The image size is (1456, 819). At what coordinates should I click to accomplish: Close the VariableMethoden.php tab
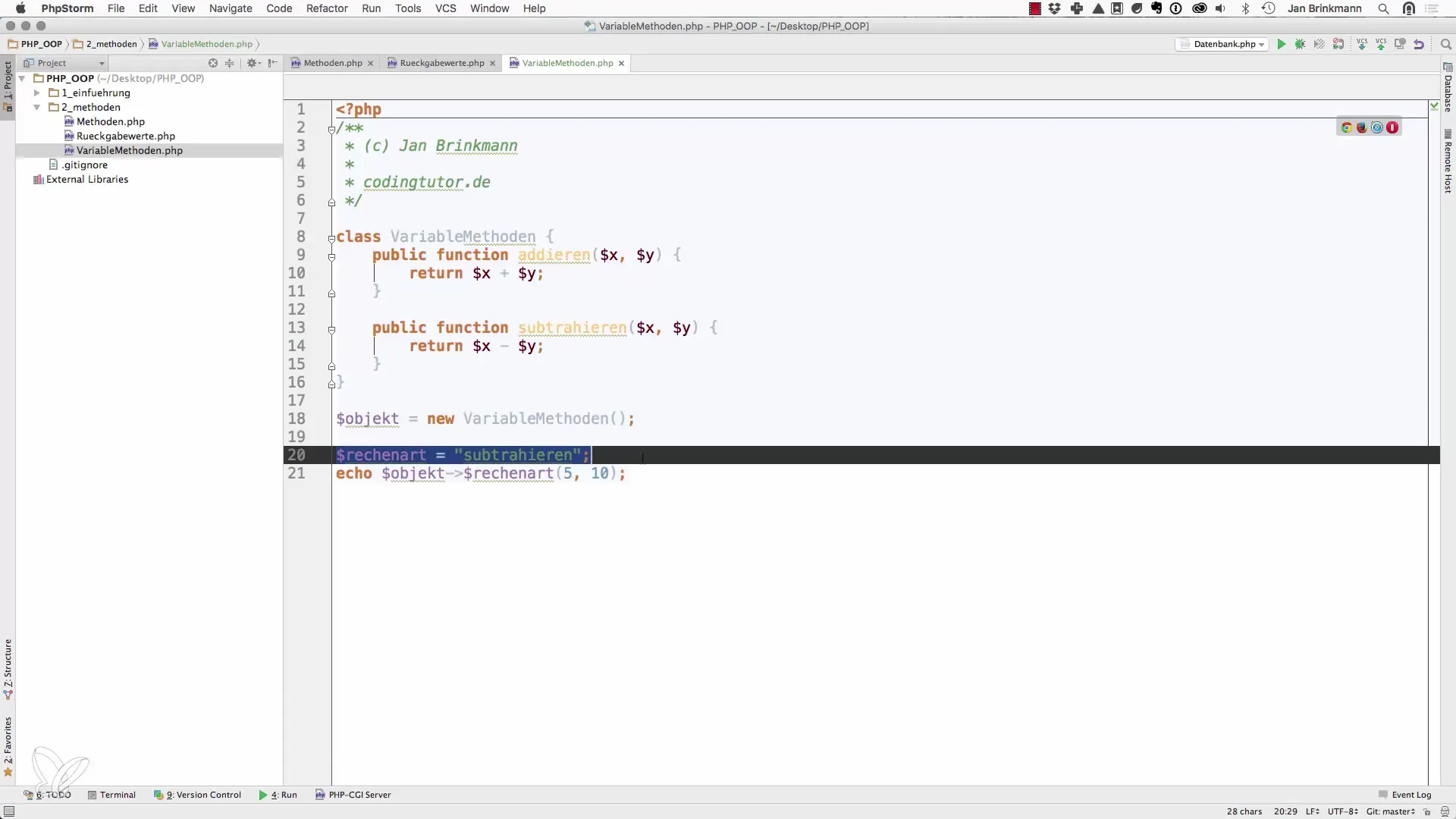point(621,63)
